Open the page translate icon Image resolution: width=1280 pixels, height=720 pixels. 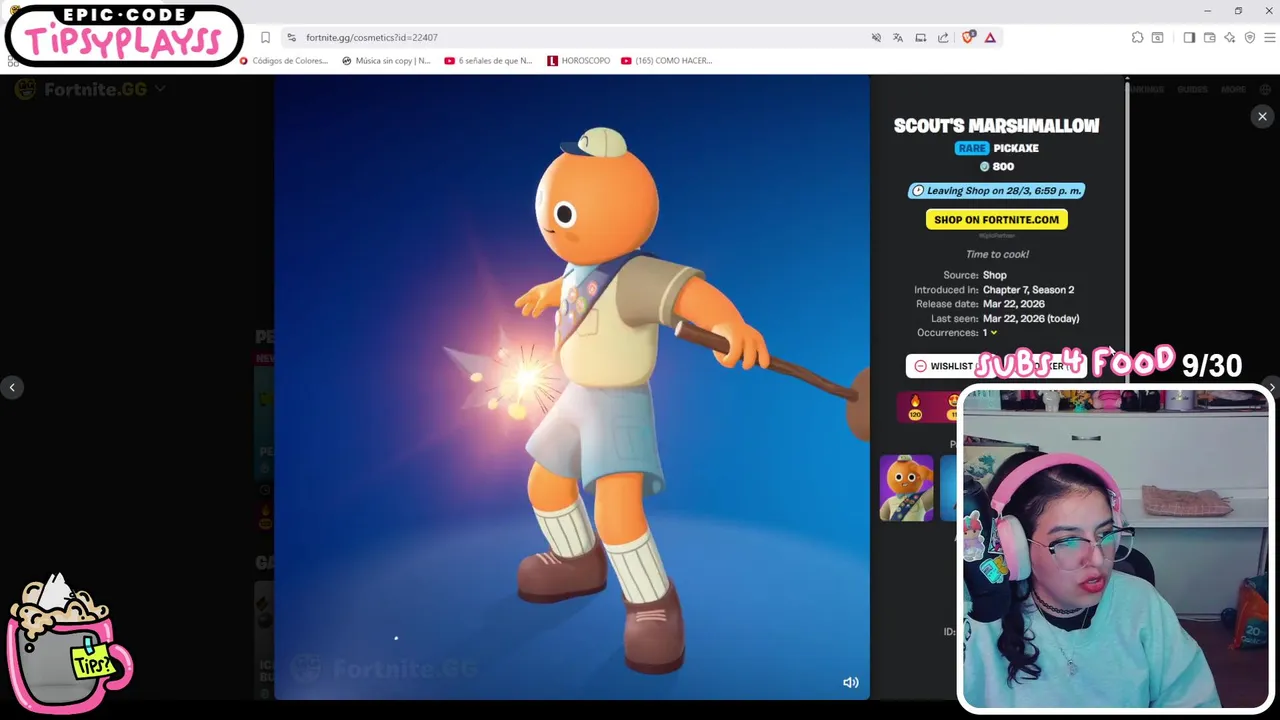(x=898, y=37)
